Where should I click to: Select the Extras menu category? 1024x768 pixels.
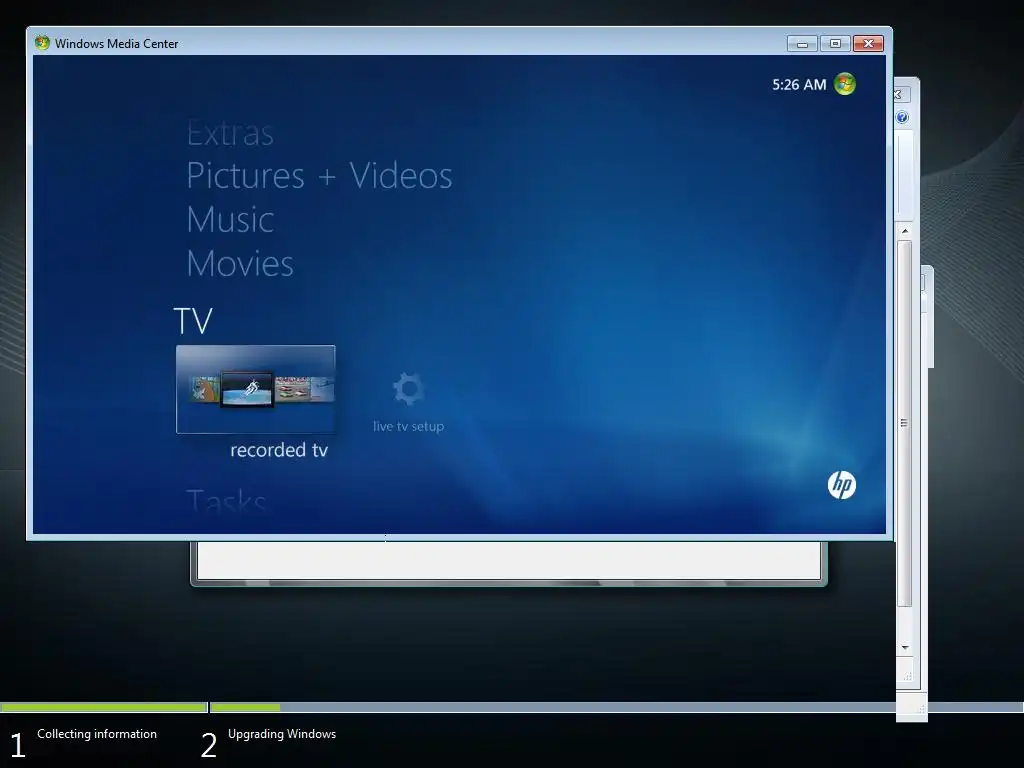[230, 134]
